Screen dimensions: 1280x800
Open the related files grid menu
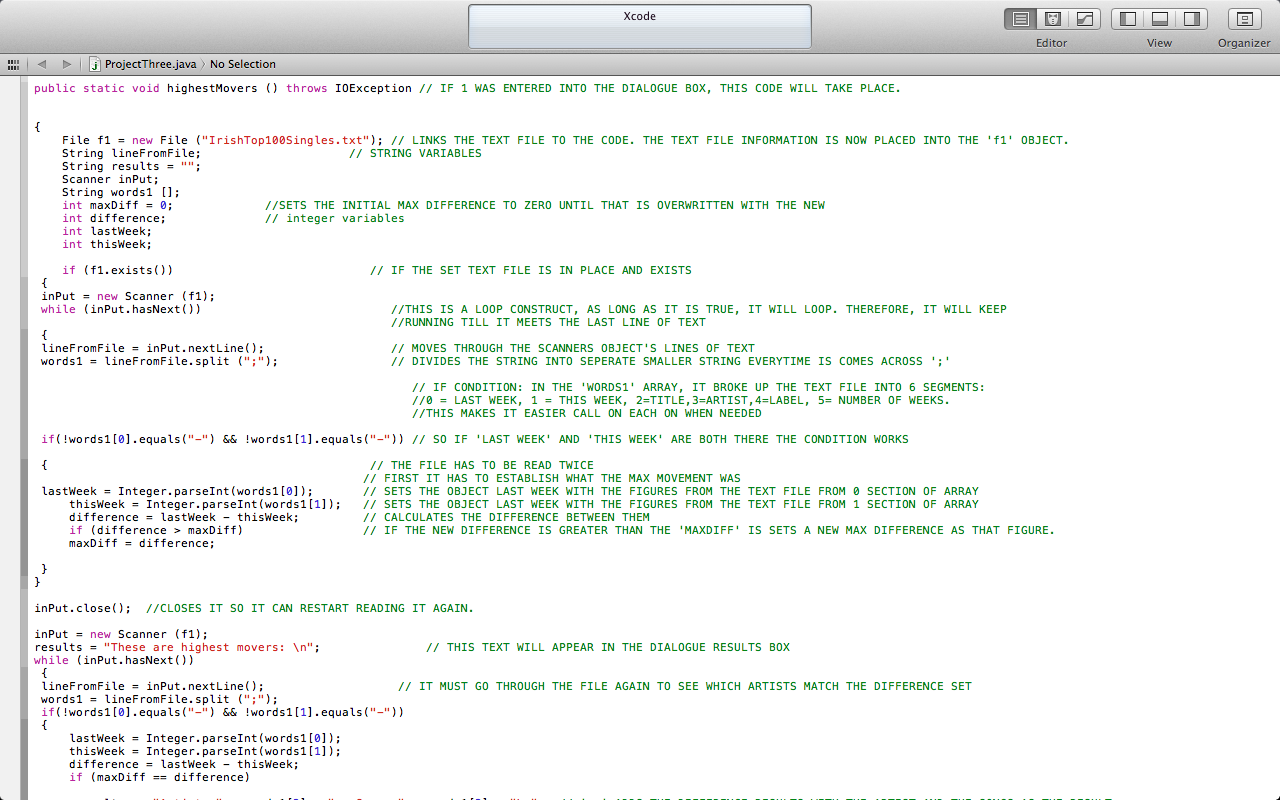[x=13, y=64]
